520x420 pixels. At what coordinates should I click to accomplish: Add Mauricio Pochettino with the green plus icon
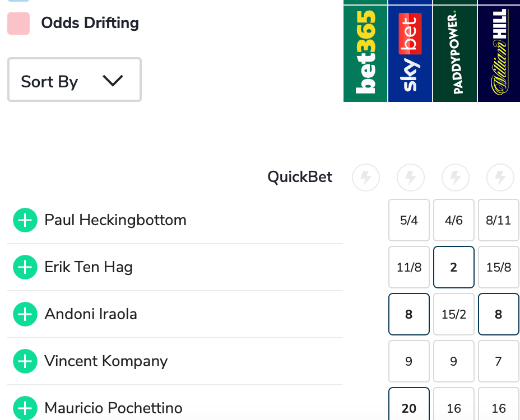(25, 408)
